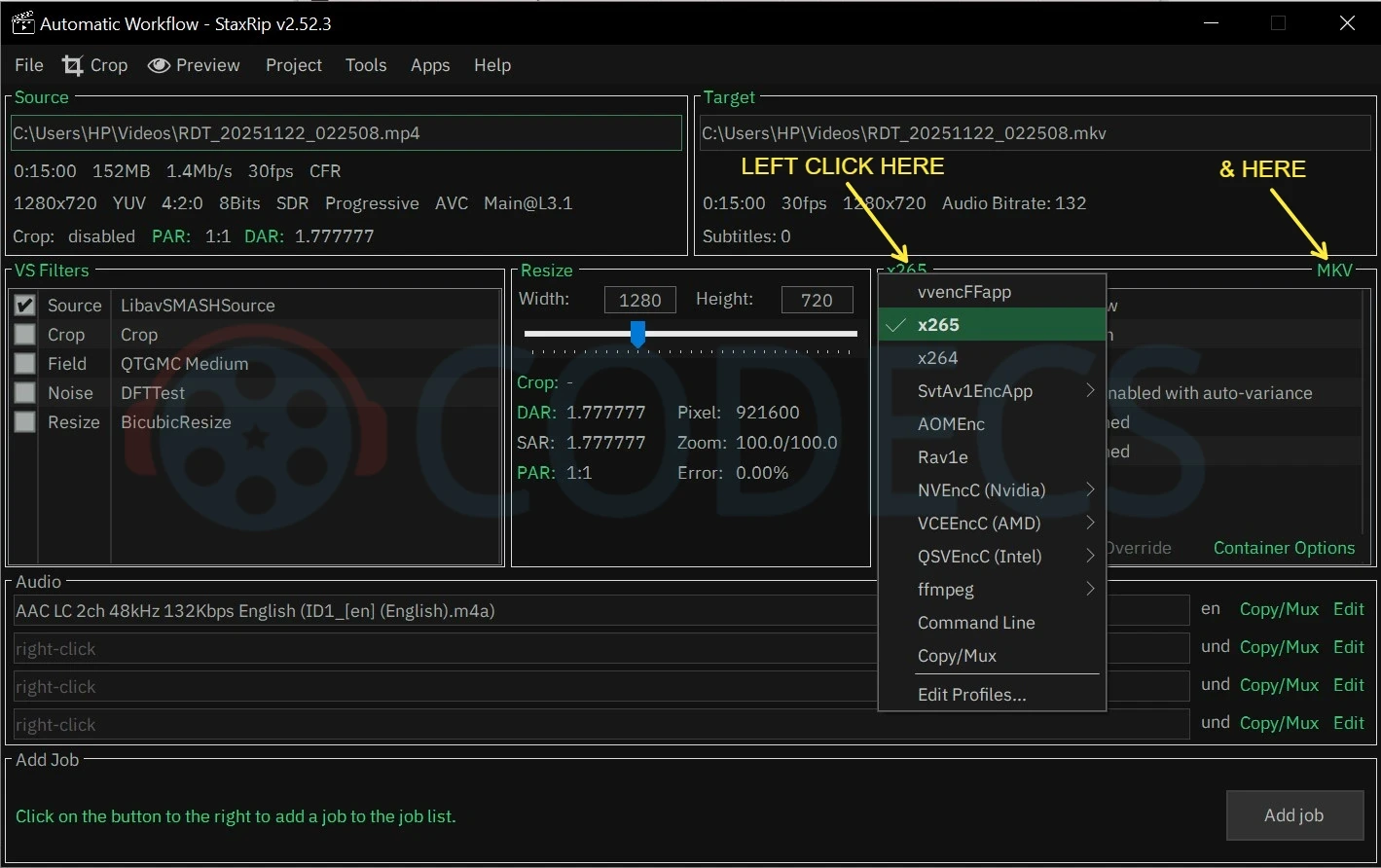
Task: Open Edit Profiles... entry
Action: click(992, 695)
